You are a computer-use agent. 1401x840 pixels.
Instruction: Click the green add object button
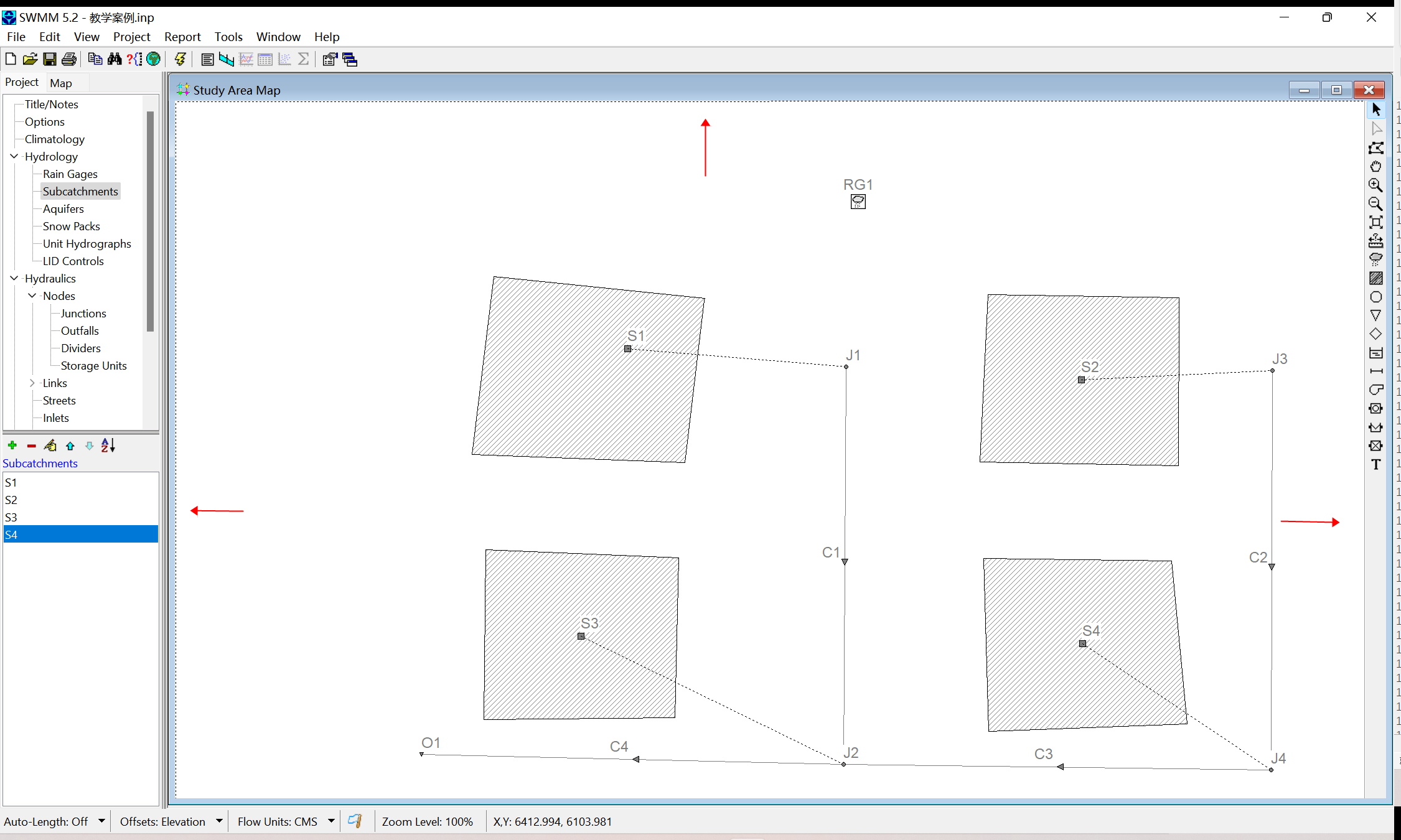[x=12, y=446]
